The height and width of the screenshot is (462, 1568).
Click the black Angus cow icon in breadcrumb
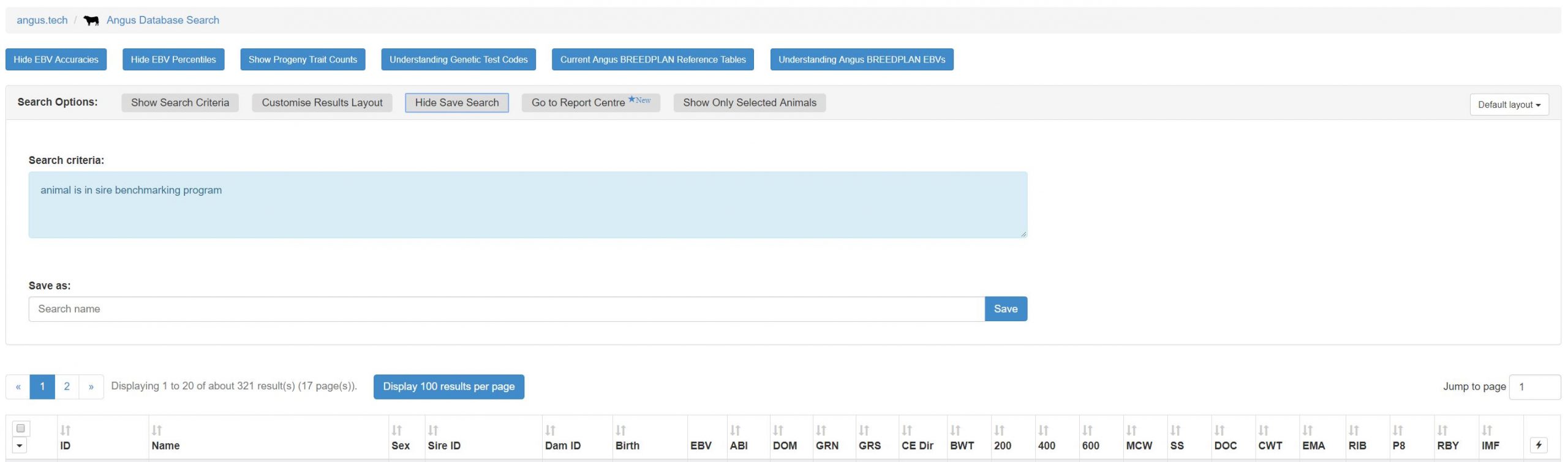pos(91,21)
